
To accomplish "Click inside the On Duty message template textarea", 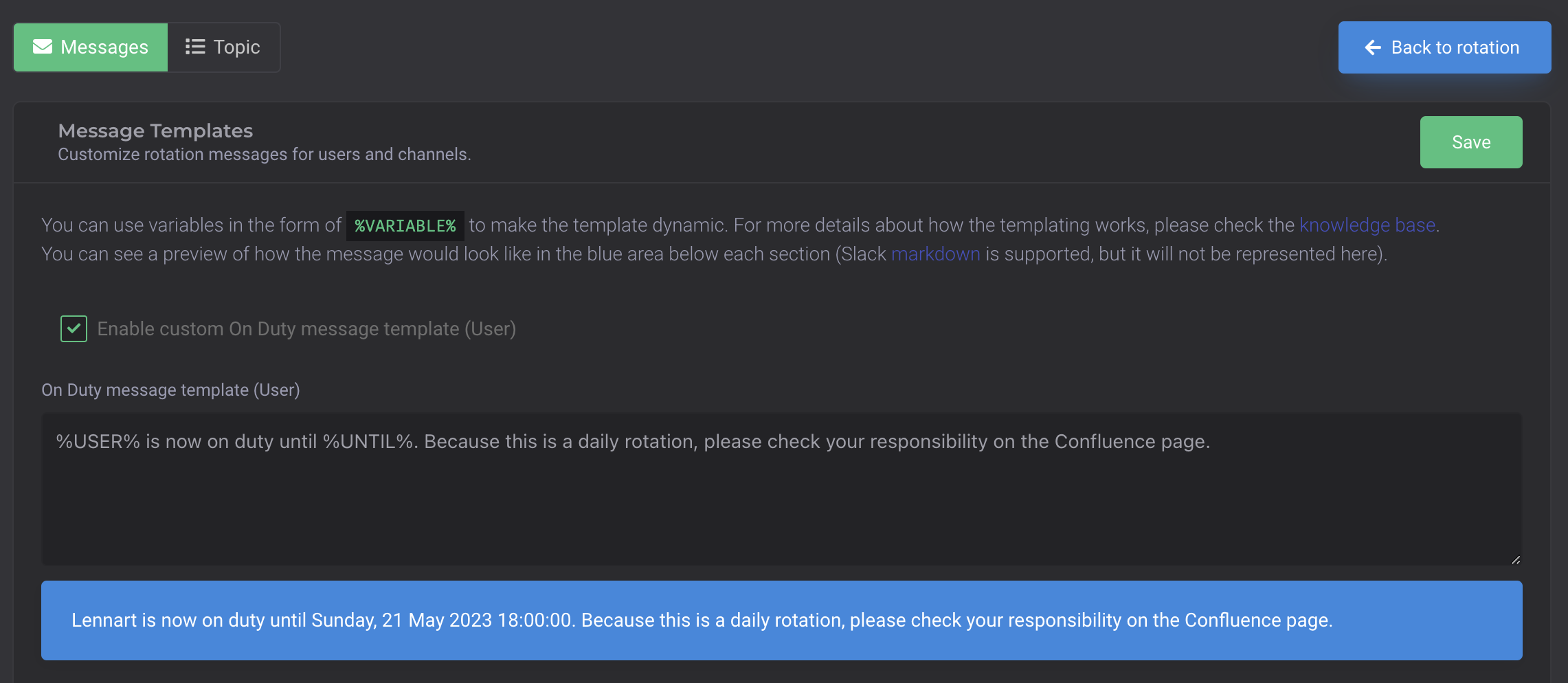I will pos(756,488).
